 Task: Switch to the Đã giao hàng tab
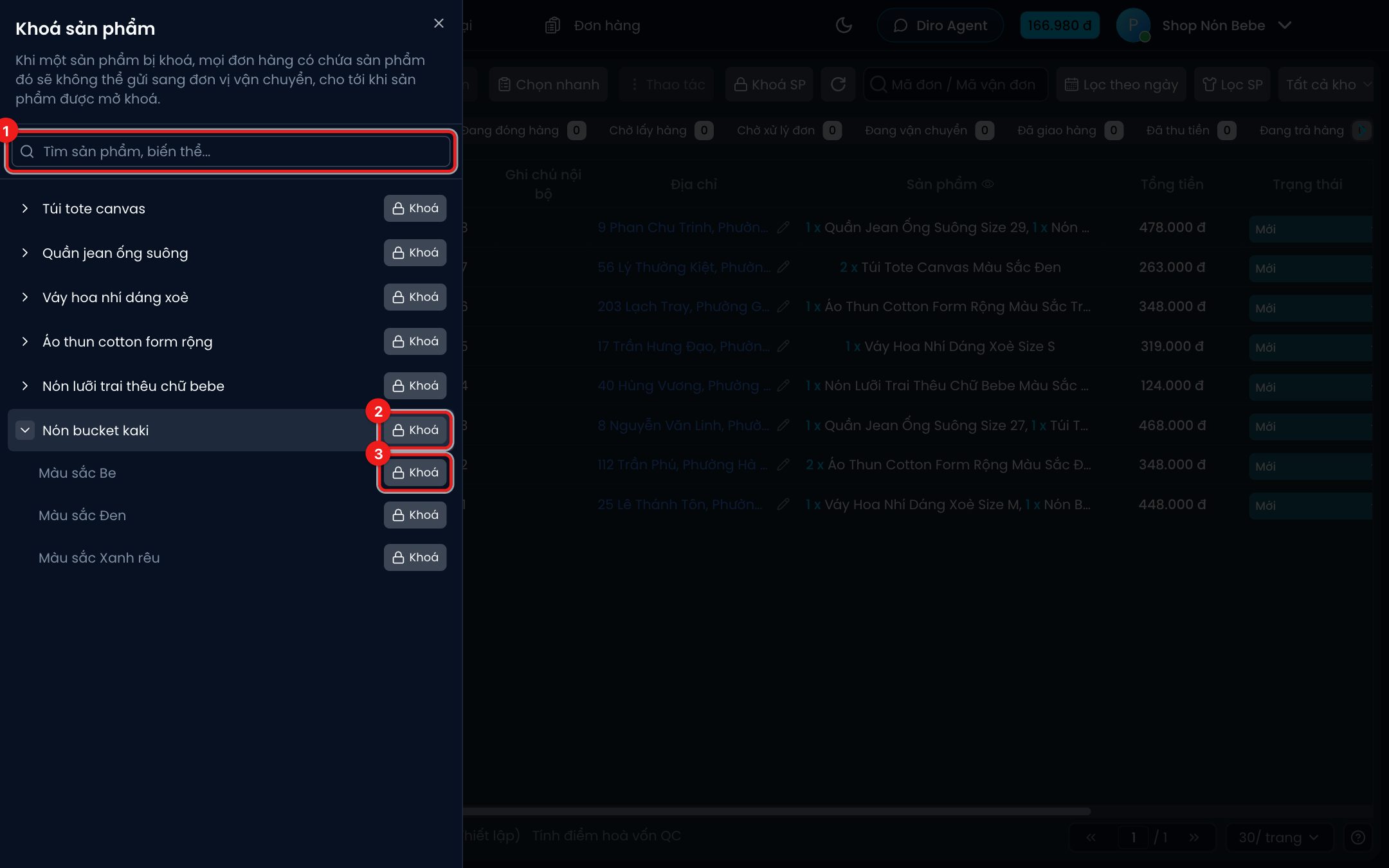pos(1070,131)
